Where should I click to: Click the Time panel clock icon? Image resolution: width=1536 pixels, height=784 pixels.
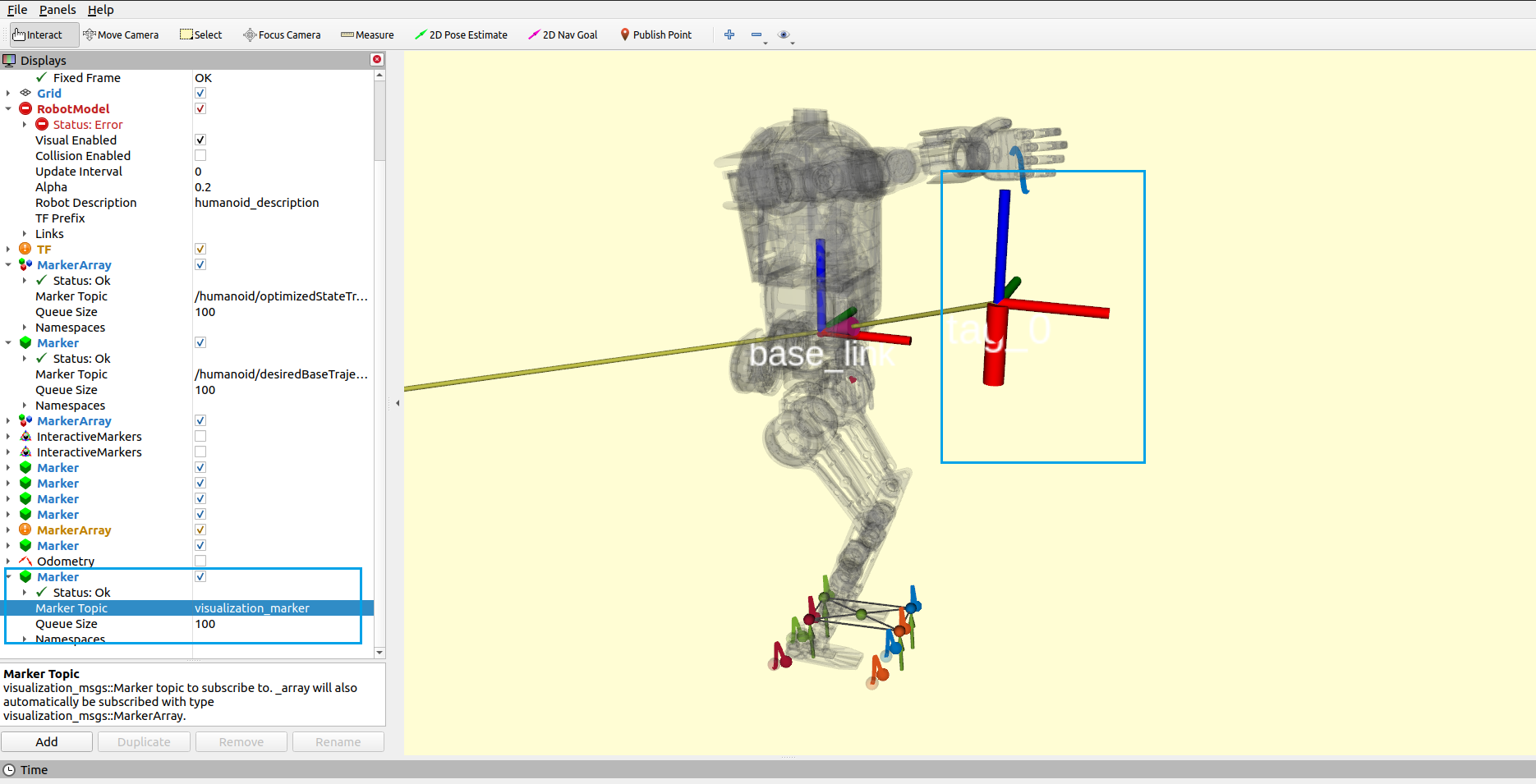9,769
